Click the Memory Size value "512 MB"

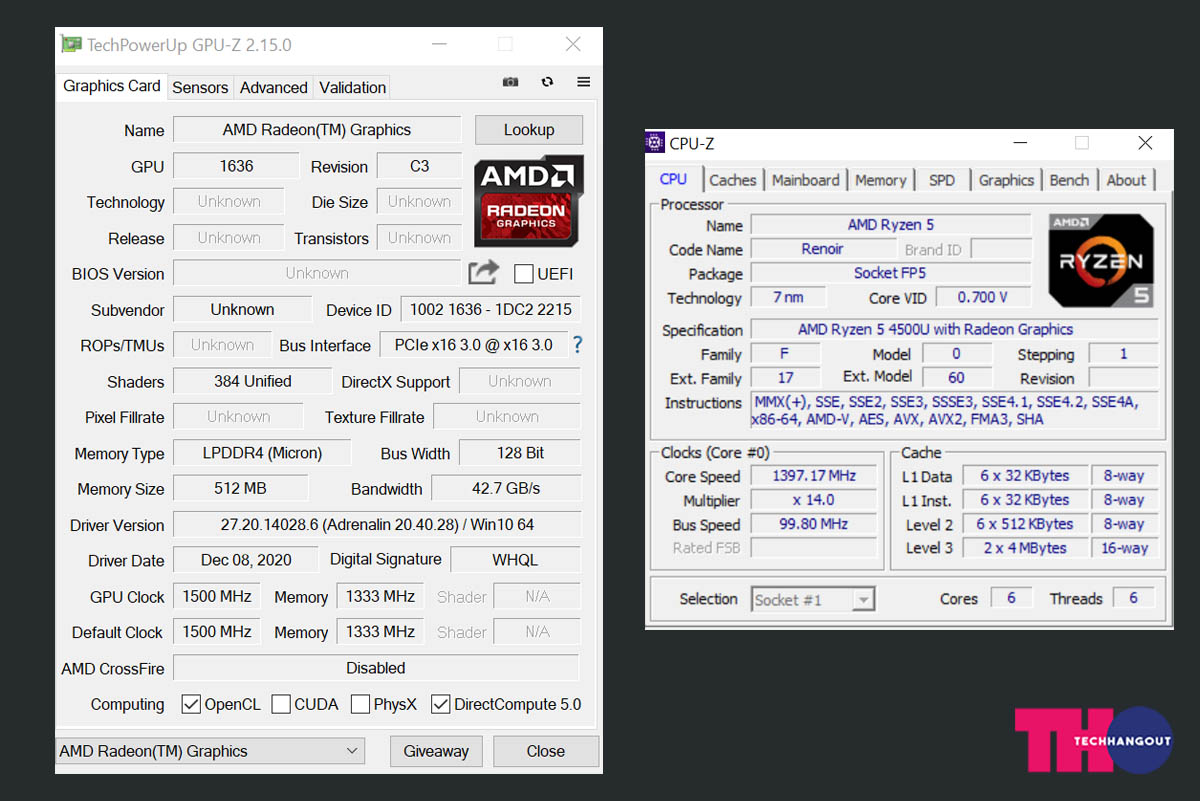241,489
